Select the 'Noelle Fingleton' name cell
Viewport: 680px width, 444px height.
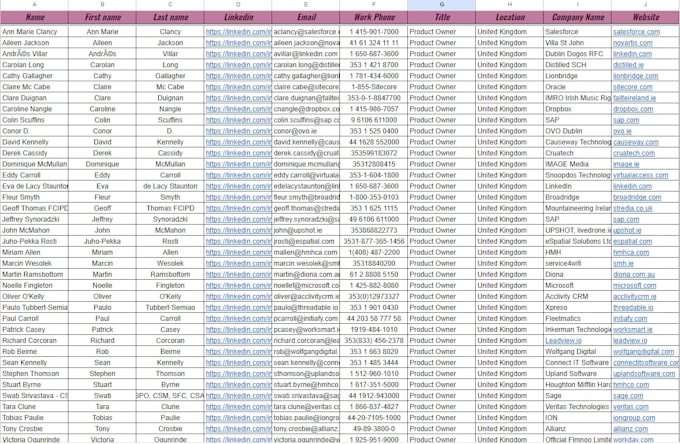[34, 285]
